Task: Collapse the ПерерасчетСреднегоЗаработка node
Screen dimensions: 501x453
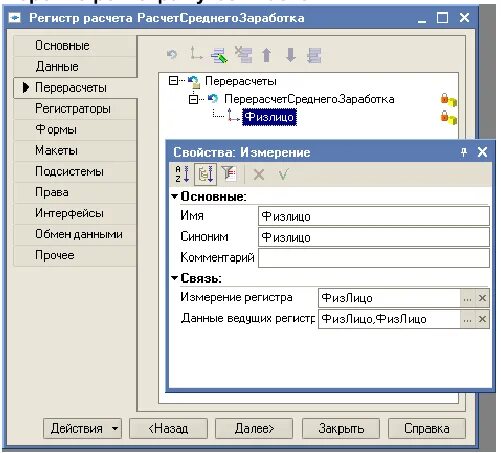Action: [x=193, y=99]
